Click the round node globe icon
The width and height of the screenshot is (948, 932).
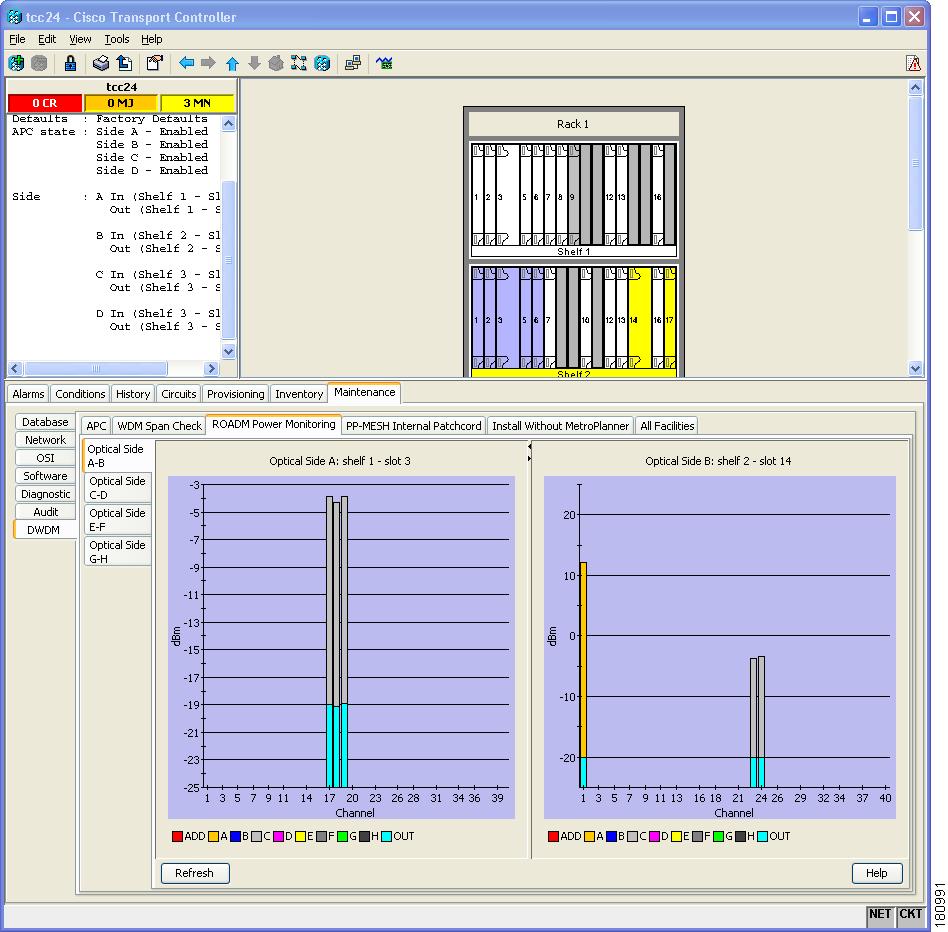point(322,63)
